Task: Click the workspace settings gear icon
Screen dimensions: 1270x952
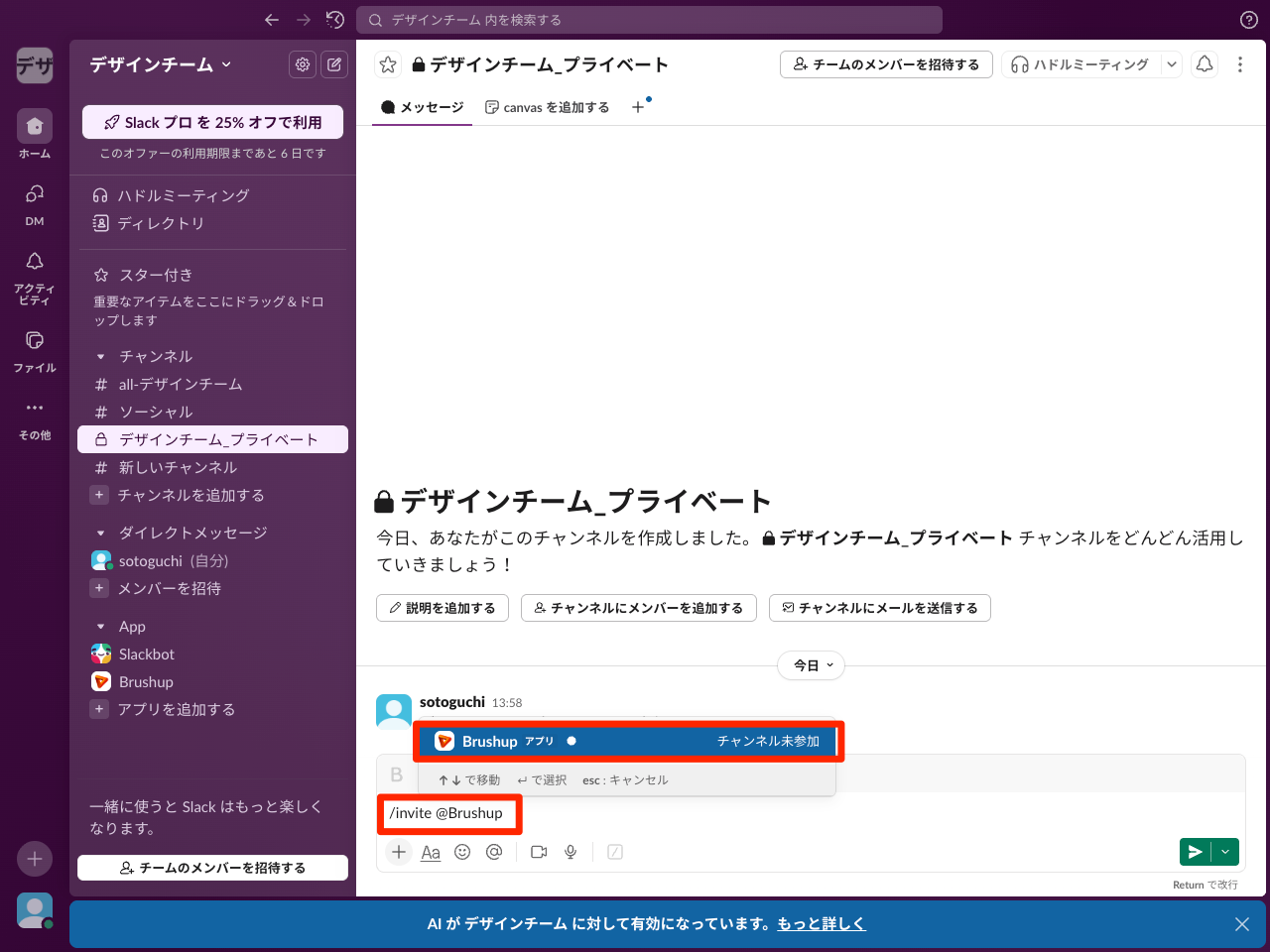Action: [303, 63]
